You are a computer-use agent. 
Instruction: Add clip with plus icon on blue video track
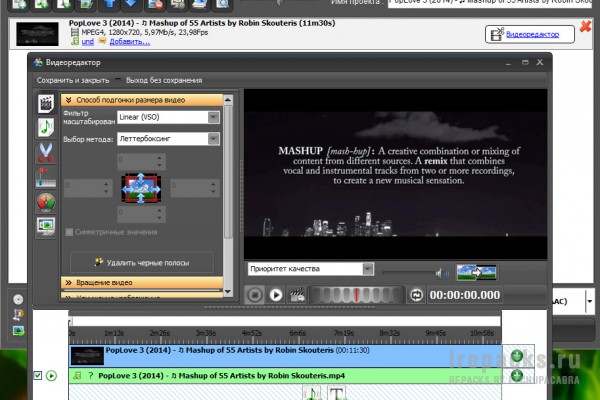click(517, 356)
